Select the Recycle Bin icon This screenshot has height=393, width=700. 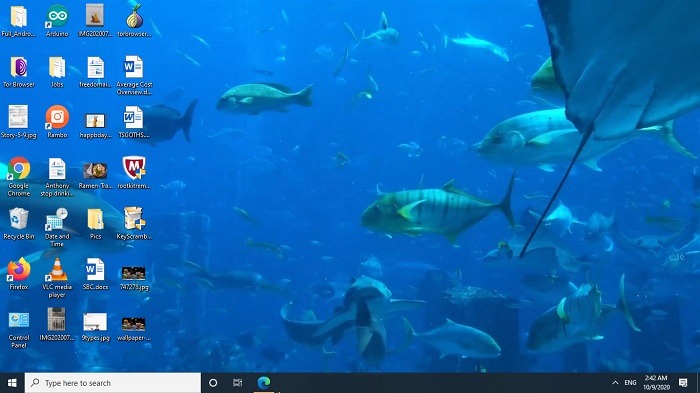[19, 219]
